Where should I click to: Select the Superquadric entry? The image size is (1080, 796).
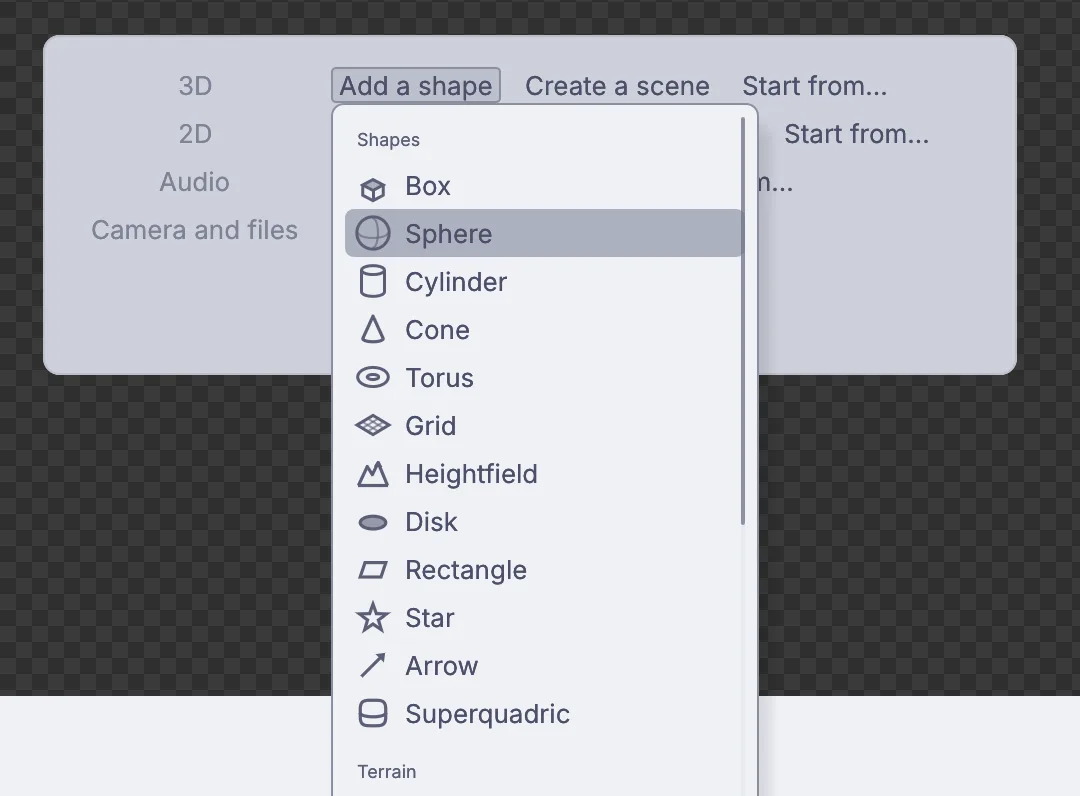click(x=543, y=714)
